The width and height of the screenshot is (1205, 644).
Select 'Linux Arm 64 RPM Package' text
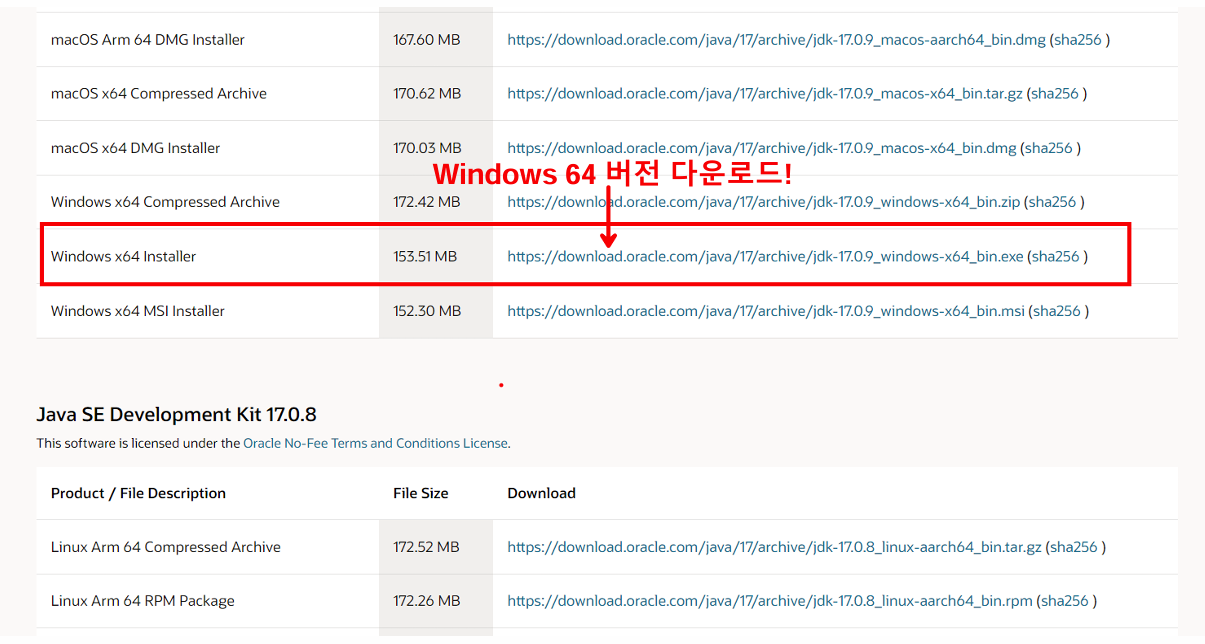[x=143, y=601]
